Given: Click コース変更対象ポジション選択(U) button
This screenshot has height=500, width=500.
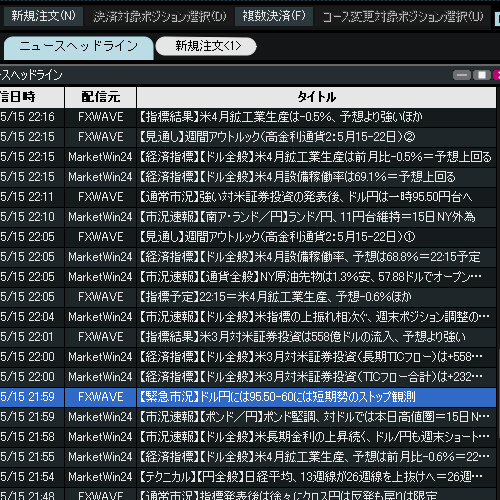Looking at the screenshot, I should click(x=403, y=16).
